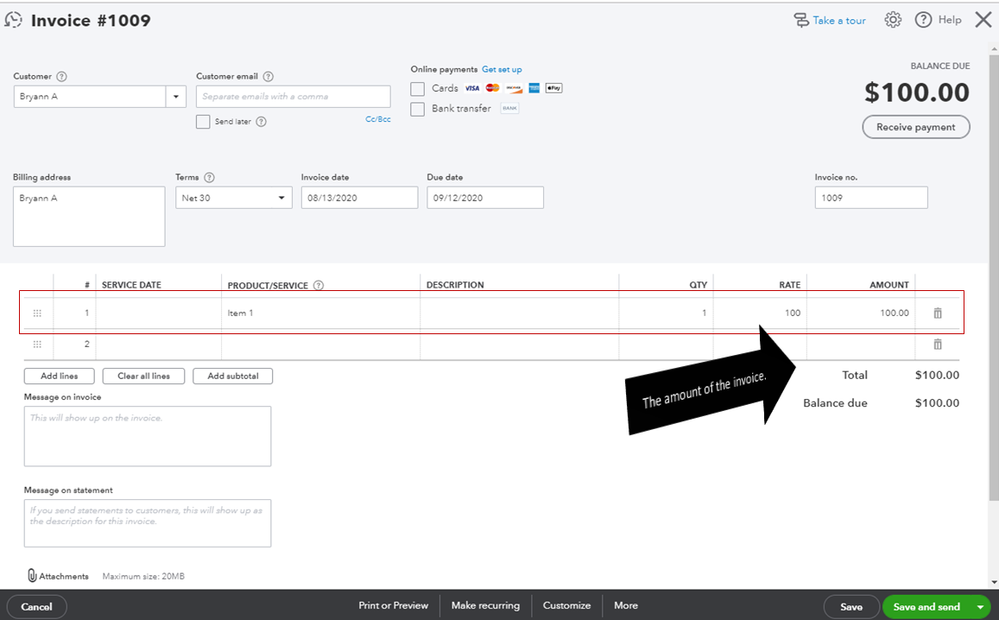Screen dimensions: 999x620
Task: Open recent transactions history icon beside Invoice #1009
Action: point(13,20)
